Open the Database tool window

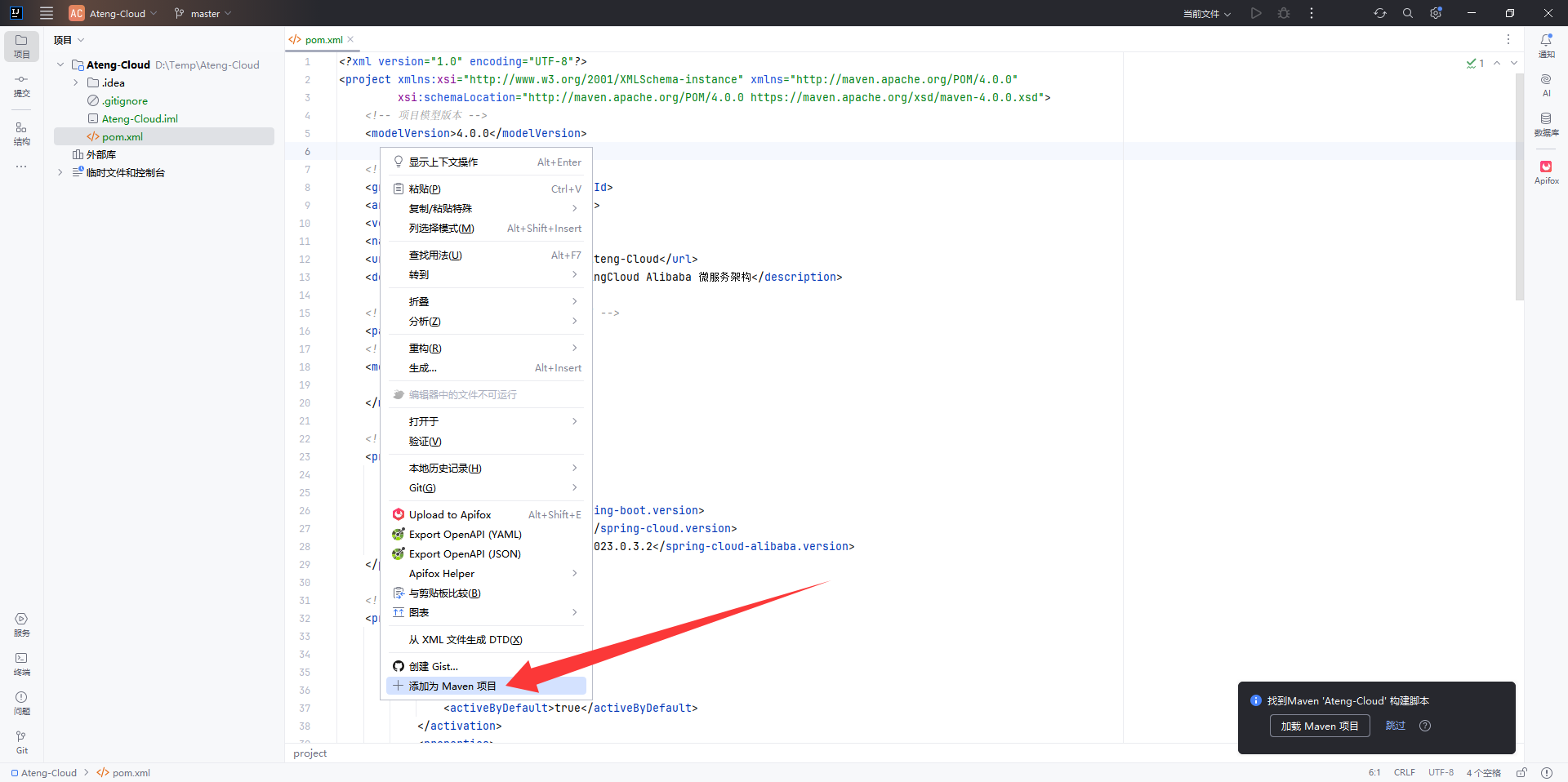(x=1546, y=124)
